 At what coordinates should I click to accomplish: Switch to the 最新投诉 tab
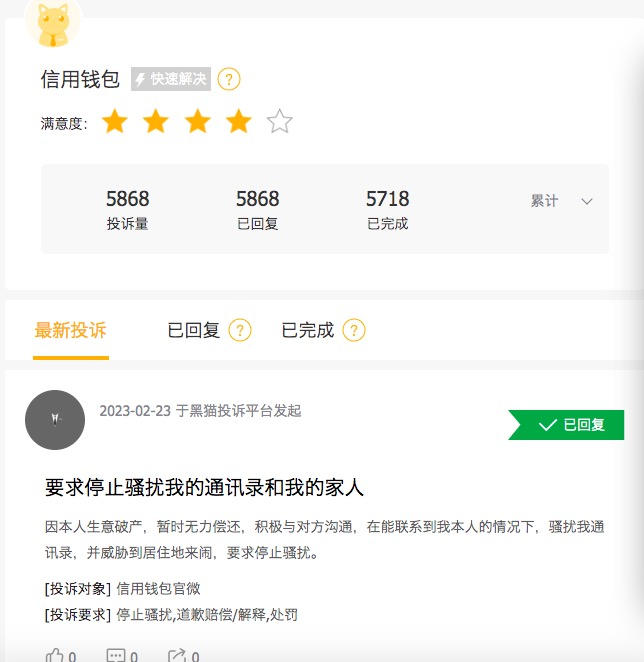click(x=70, y=330)
